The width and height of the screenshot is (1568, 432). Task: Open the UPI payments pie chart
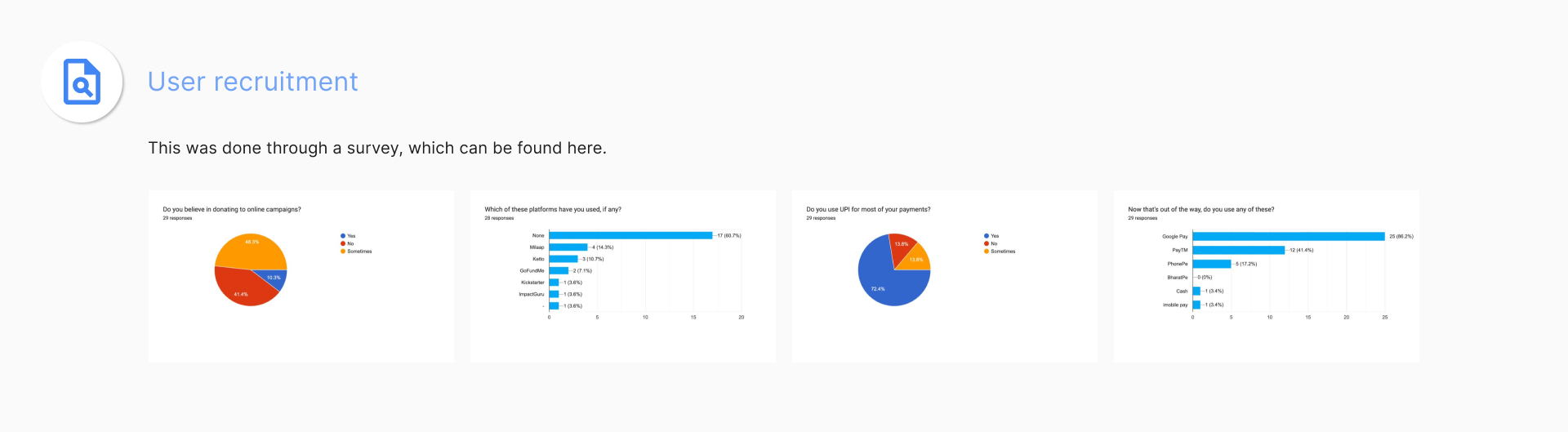click(945, 276)
